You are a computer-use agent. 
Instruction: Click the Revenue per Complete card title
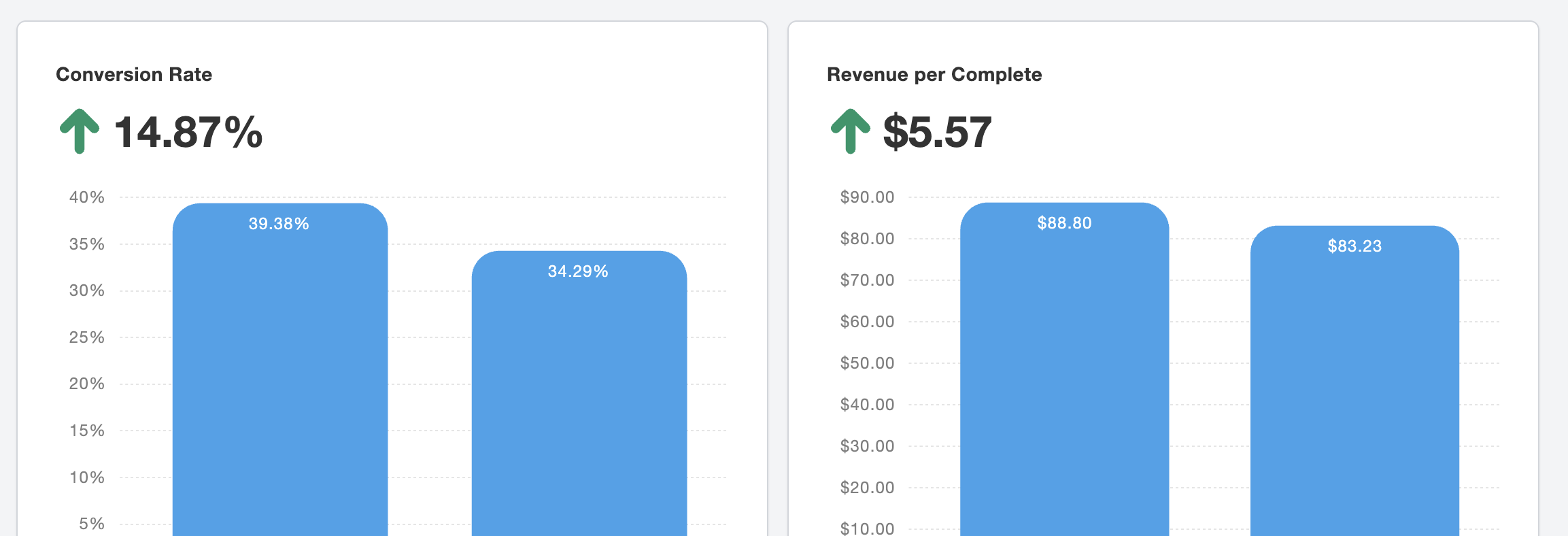(934, 74)
